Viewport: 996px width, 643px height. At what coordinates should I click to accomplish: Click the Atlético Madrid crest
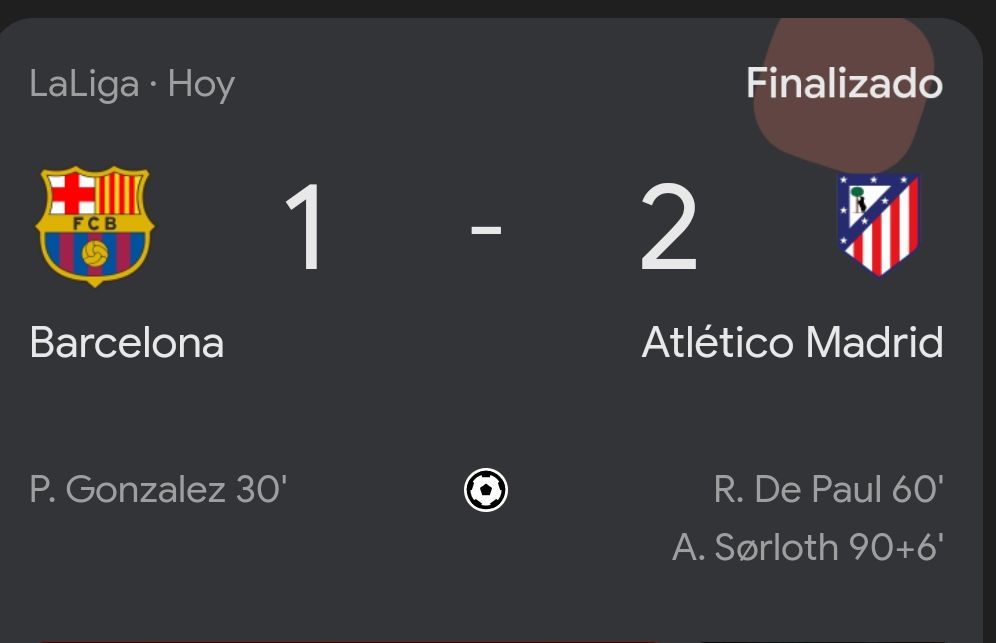[878, 225]
